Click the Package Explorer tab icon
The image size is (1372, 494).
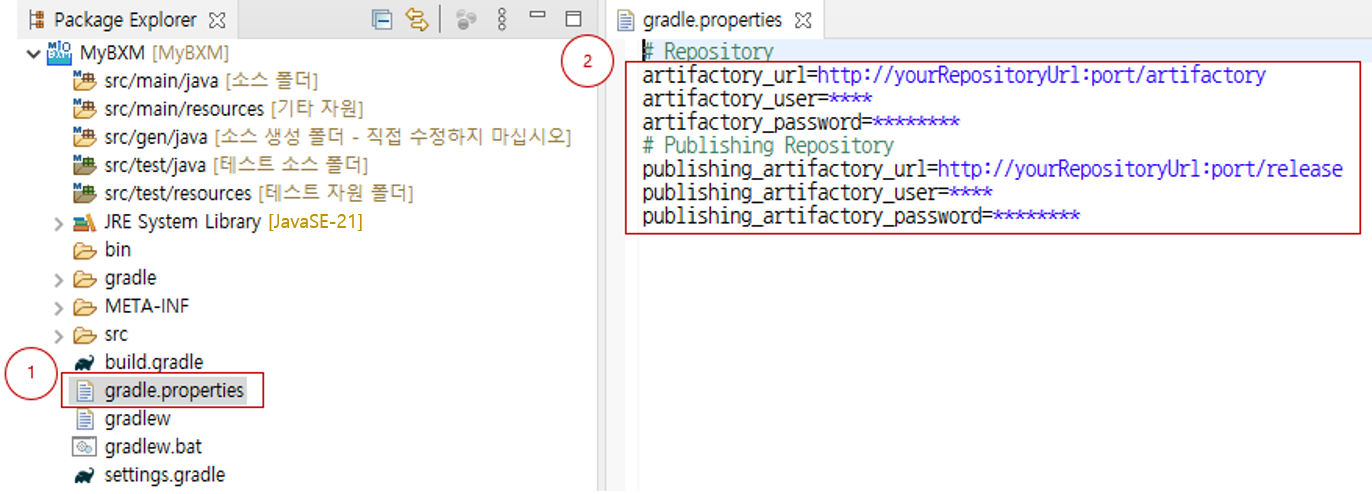coord(38,20)
